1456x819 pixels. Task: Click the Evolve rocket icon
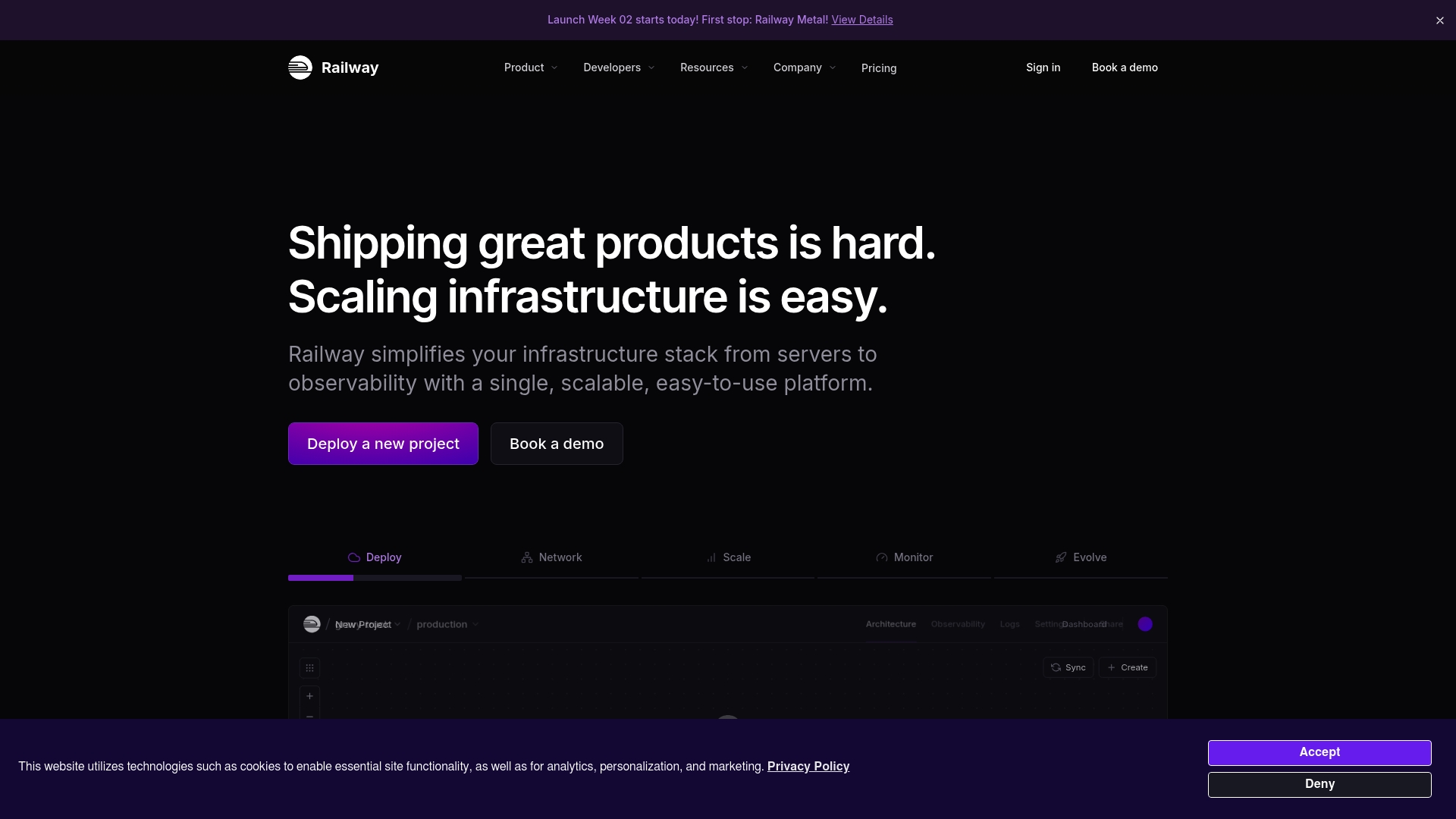1060,557
